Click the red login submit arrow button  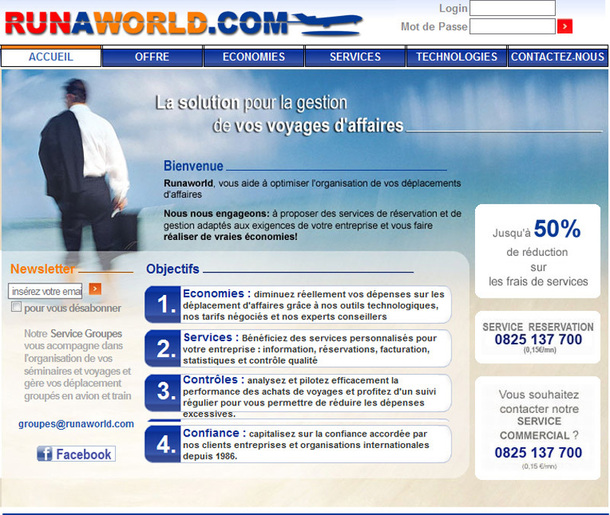point(565,26)
